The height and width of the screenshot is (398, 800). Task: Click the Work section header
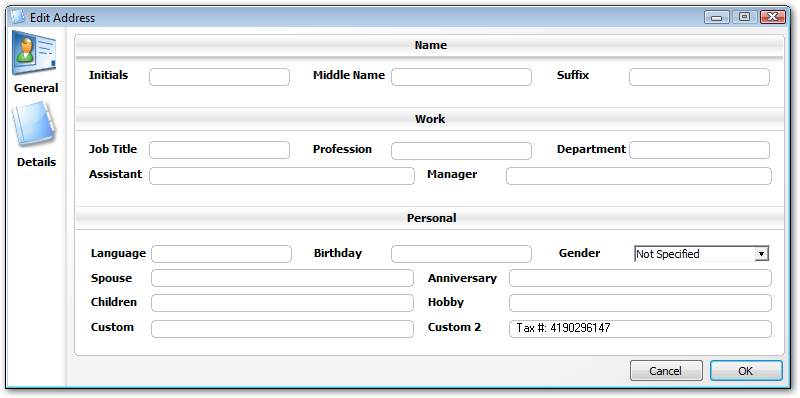coord(430,119)
